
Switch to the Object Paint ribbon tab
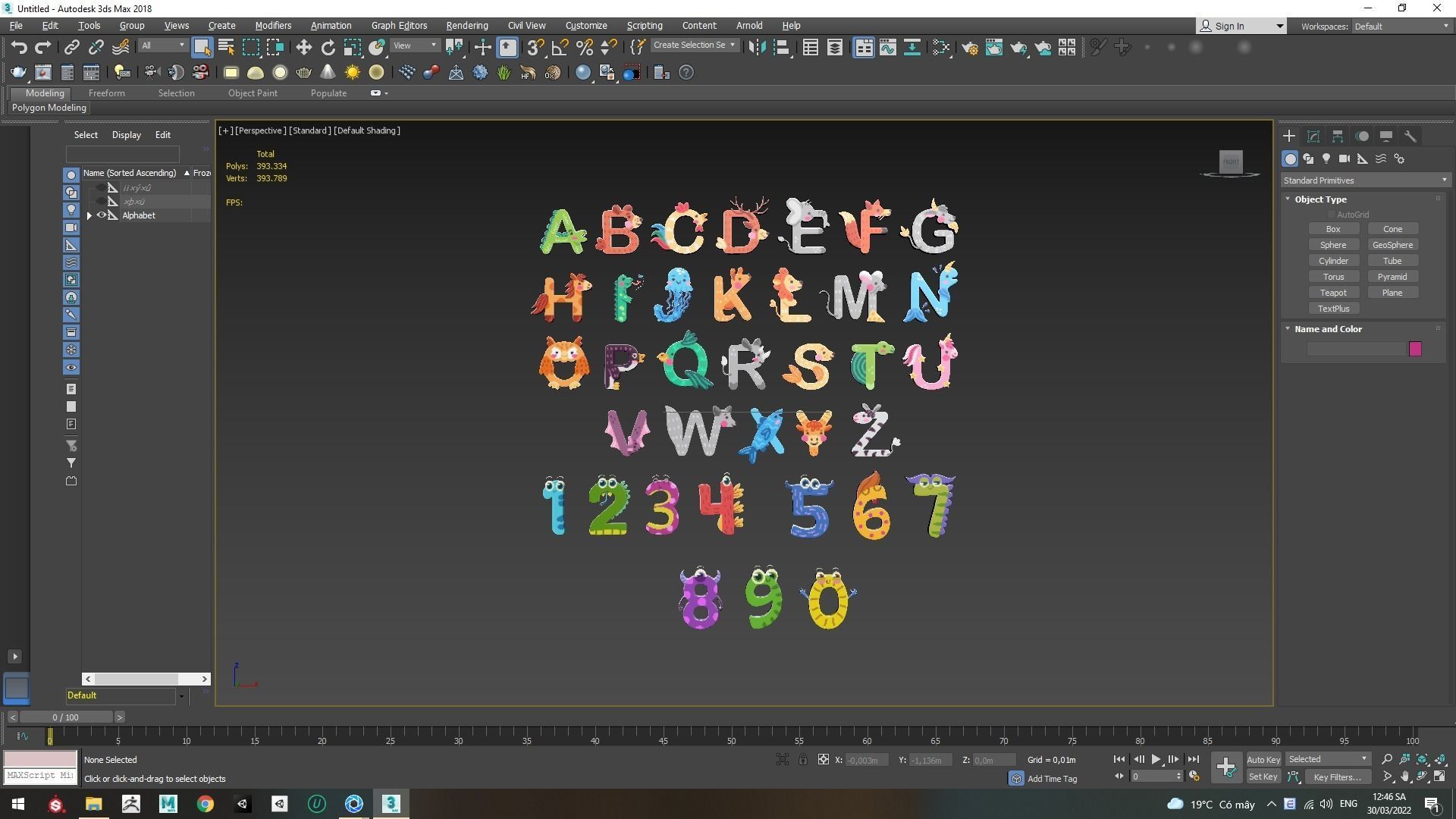(253, 93)
